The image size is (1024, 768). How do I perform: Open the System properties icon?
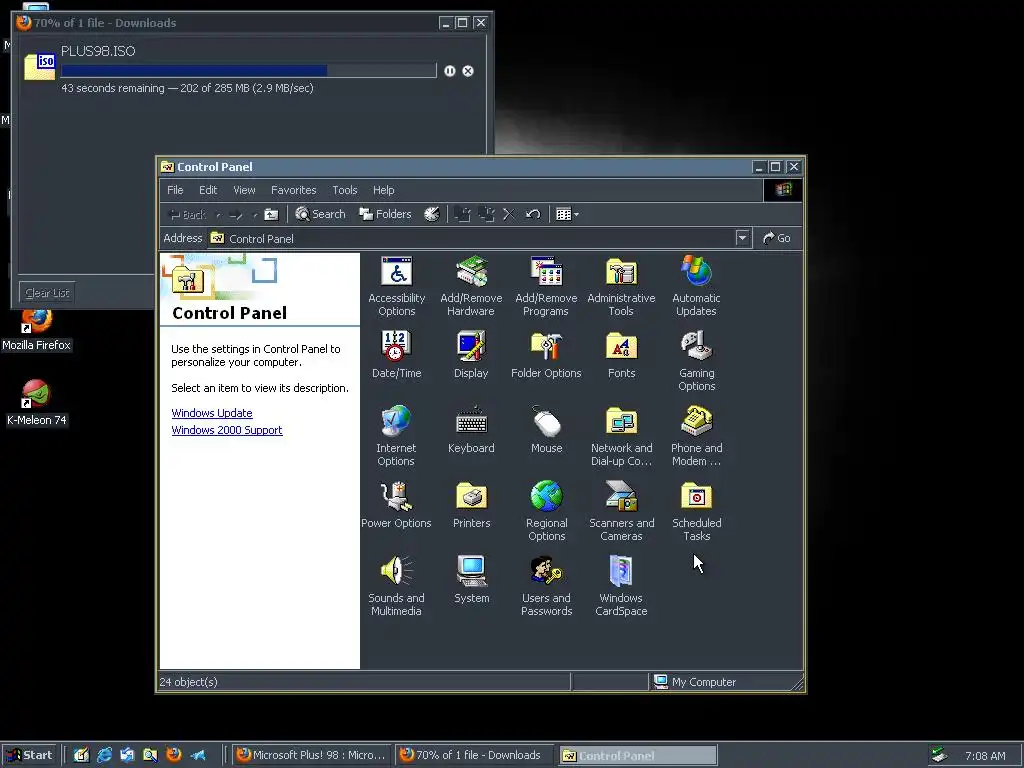coord(471,580)
